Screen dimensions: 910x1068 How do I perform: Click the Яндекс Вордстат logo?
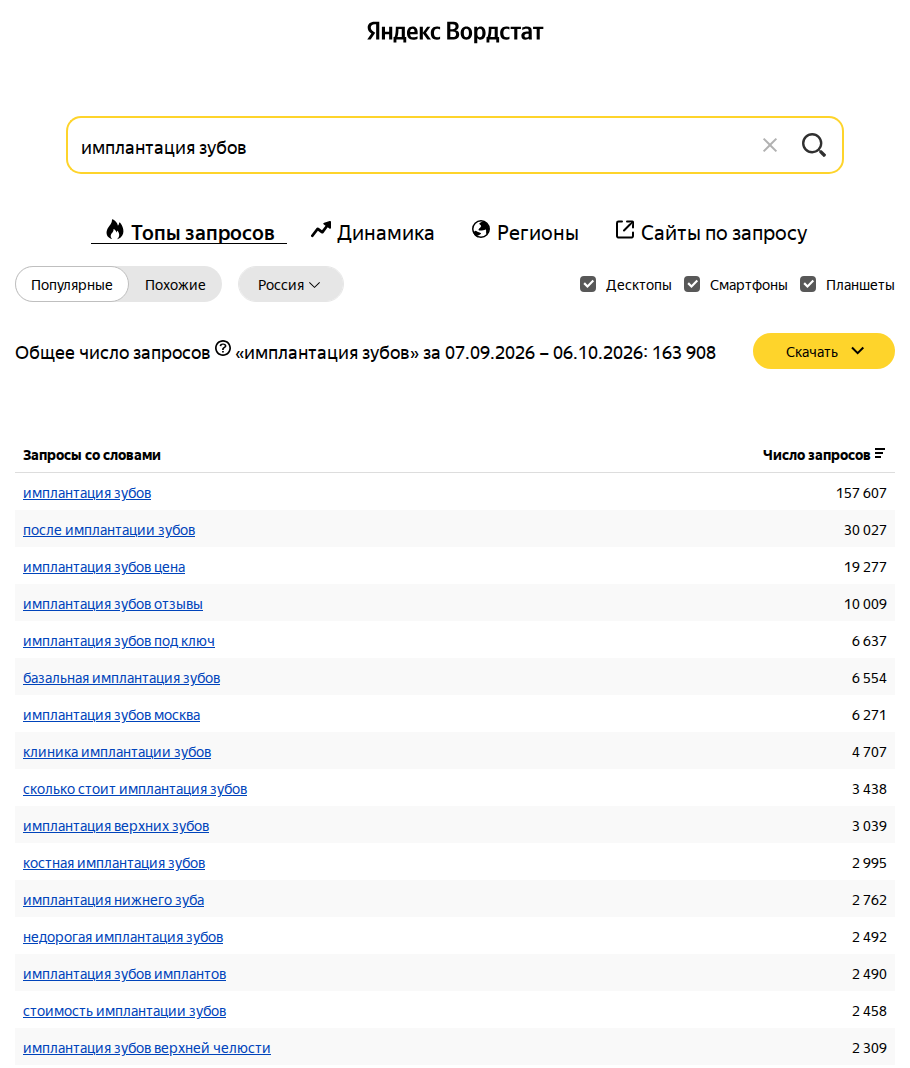tap(455, 32)
